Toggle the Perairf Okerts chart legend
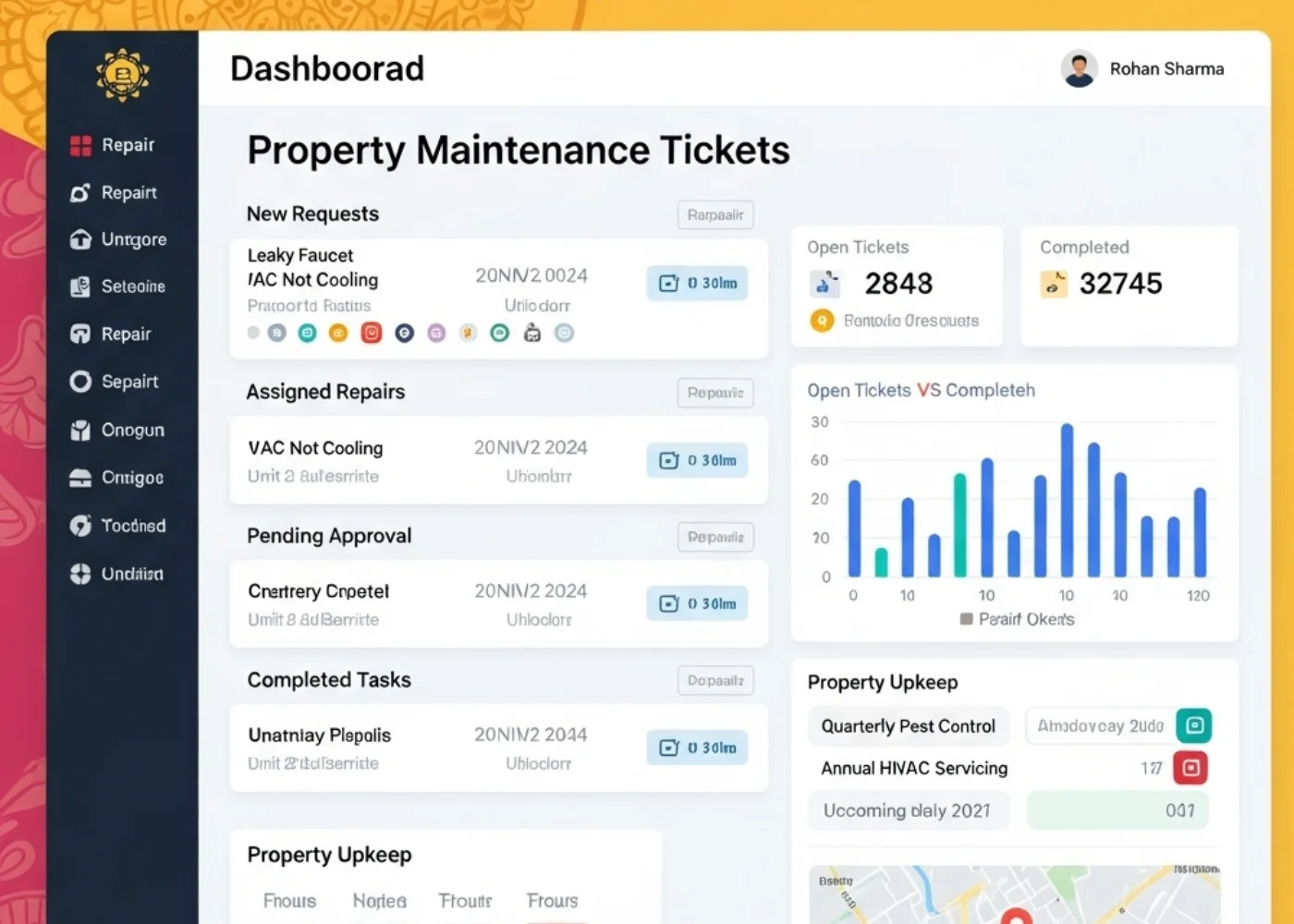This screenshot has height=924, width=1294. (x=1017, y=619)
